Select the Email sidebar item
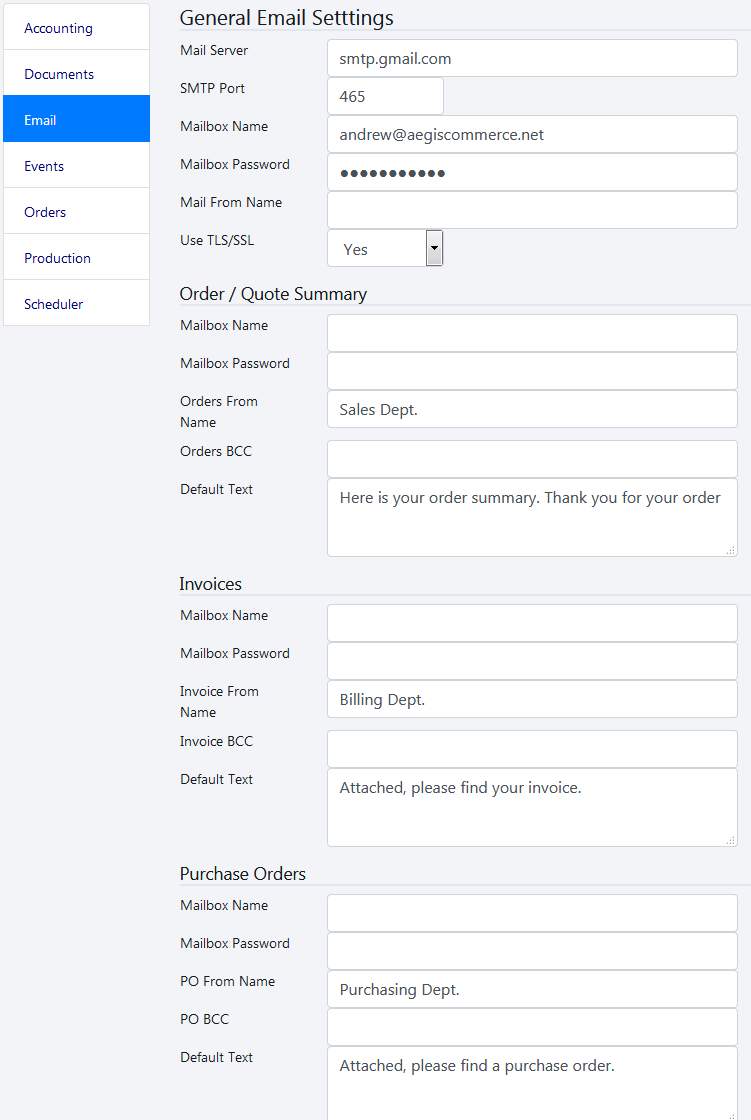The width and height of the screenshot is (751, 1120). coord(76,120)
